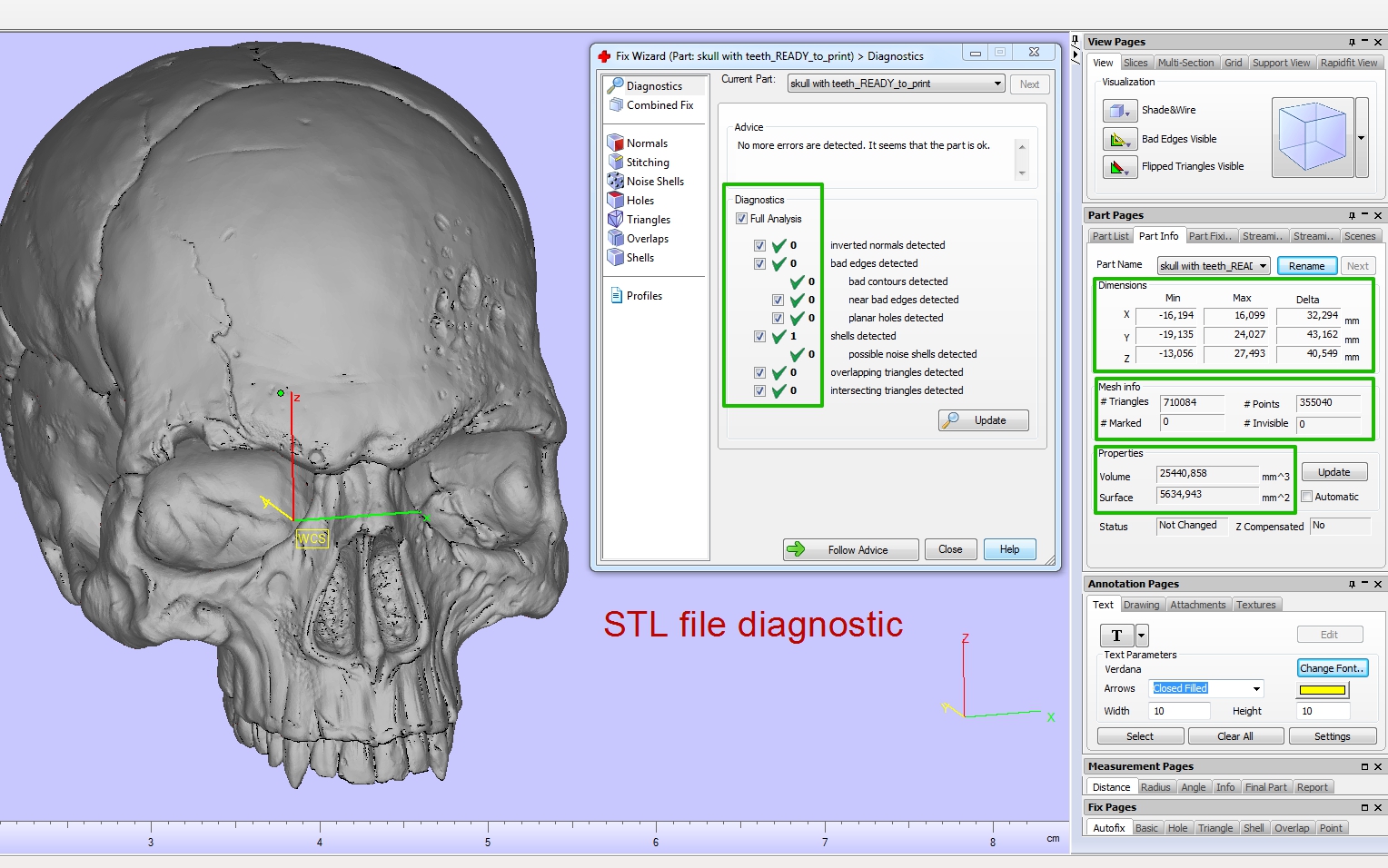Switch to the Part List tab
The image size is (1388, 868).
point(1110,236)
